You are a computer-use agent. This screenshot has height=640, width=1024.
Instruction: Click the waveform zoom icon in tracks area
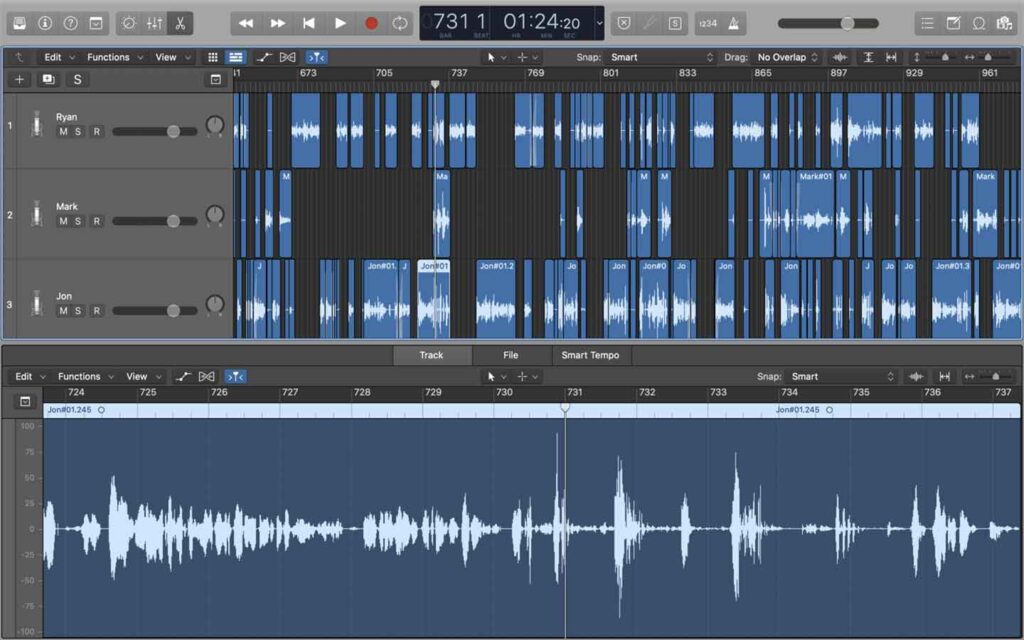pyautogui.click(x=840, y=57)
